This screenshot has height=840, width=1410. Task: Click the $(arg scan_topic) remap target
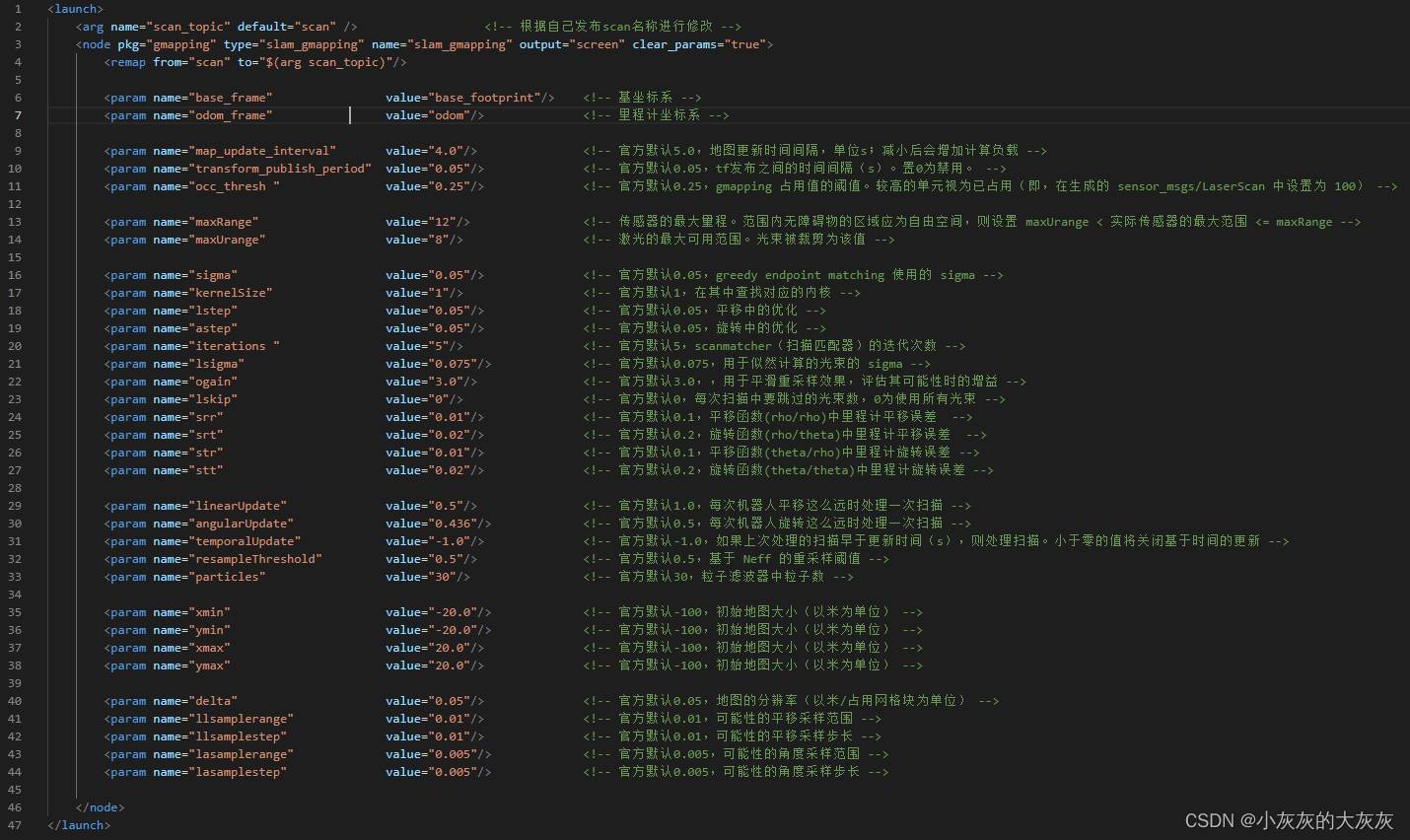point(329,62)
